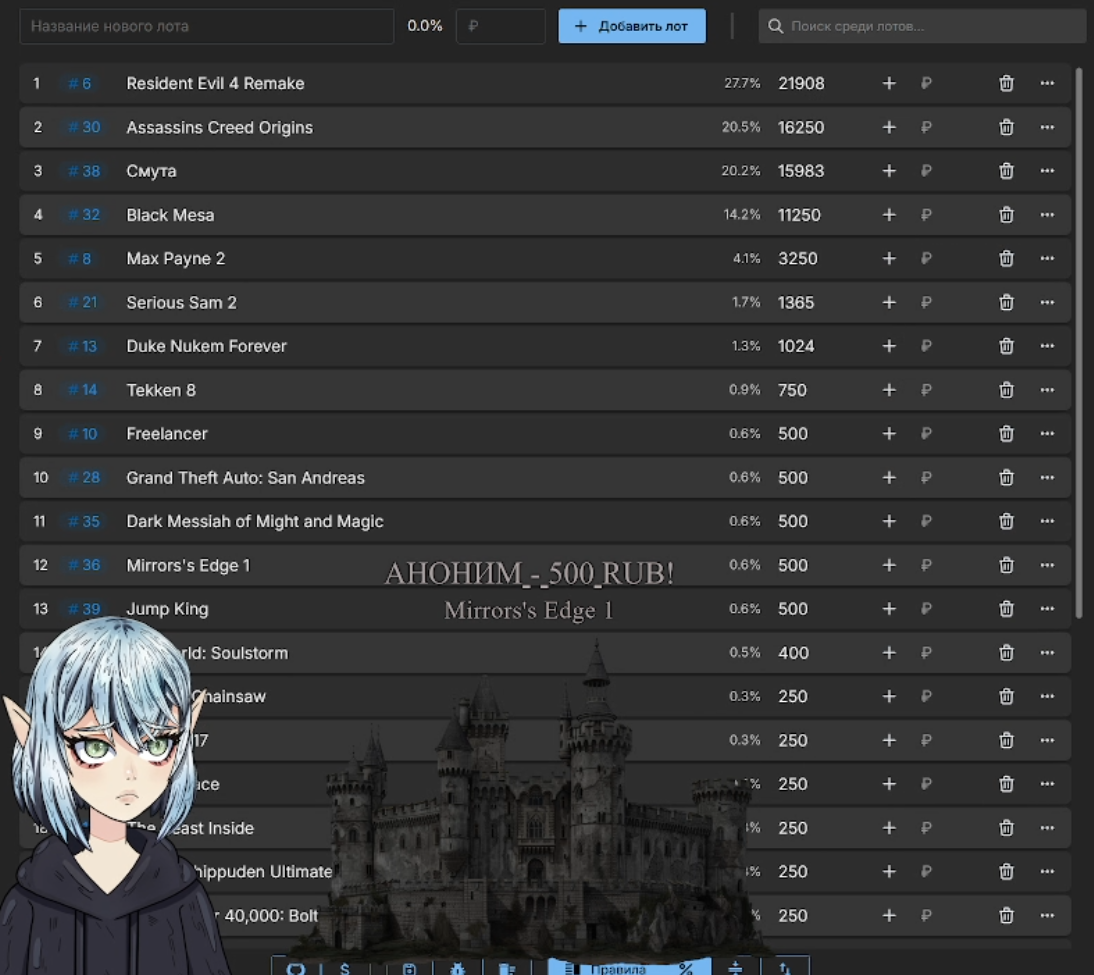Open the three-dot menu for Freelancer

[1047, 433]
